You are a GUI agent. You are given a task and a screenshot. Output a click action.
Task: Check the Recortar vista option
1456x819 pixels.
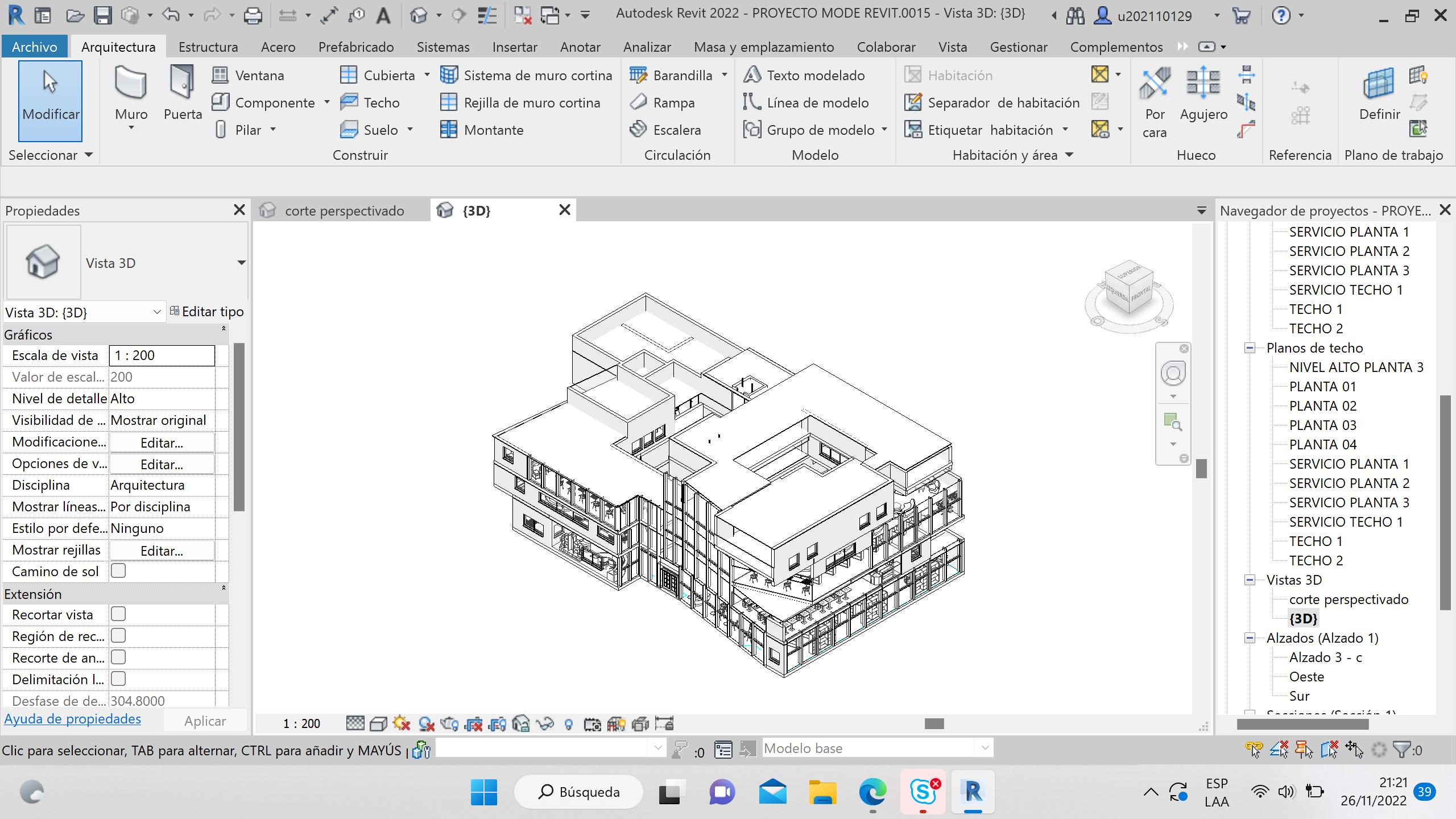118,614
